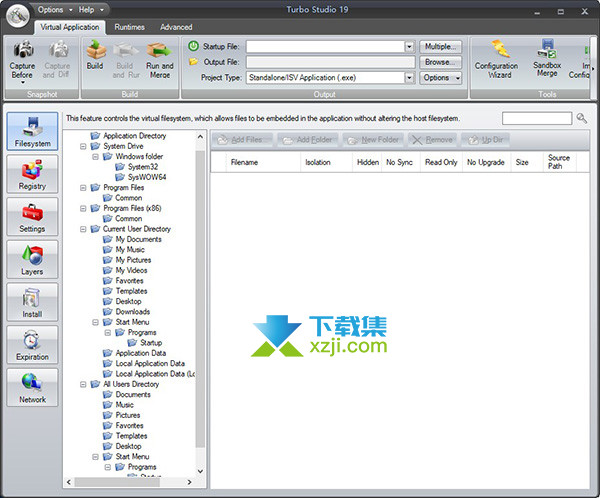Open the Filesystem panel
Image resolution: width=600 pixels, height=498 pixels.
33,131
